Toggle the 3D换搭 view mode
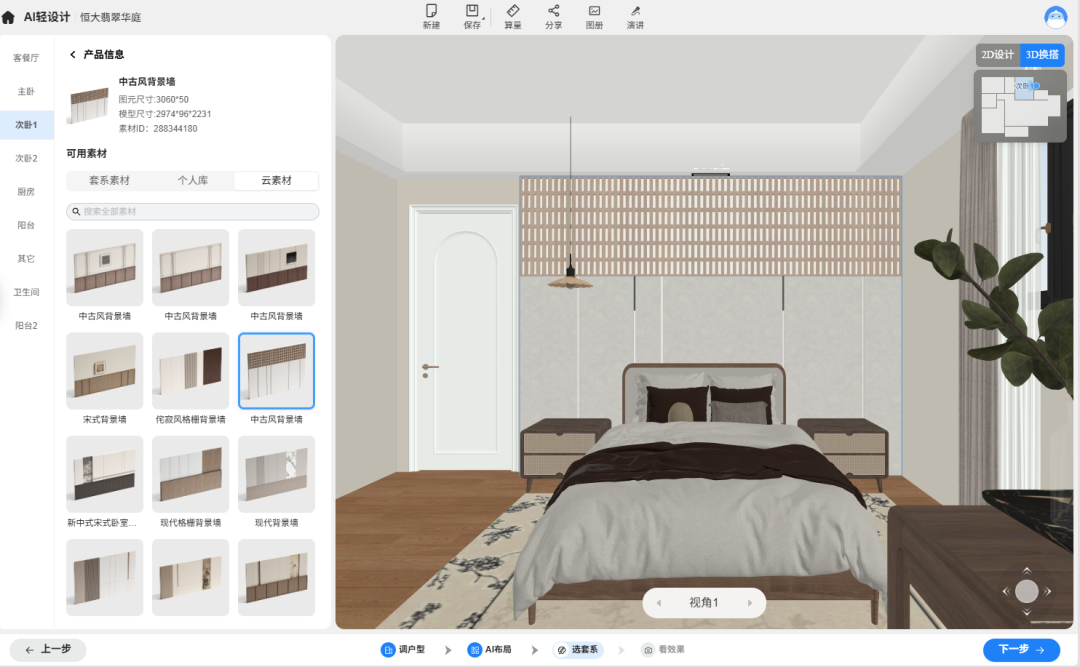The height and width of the screenshot is (667, 1080). point(1042,54)
